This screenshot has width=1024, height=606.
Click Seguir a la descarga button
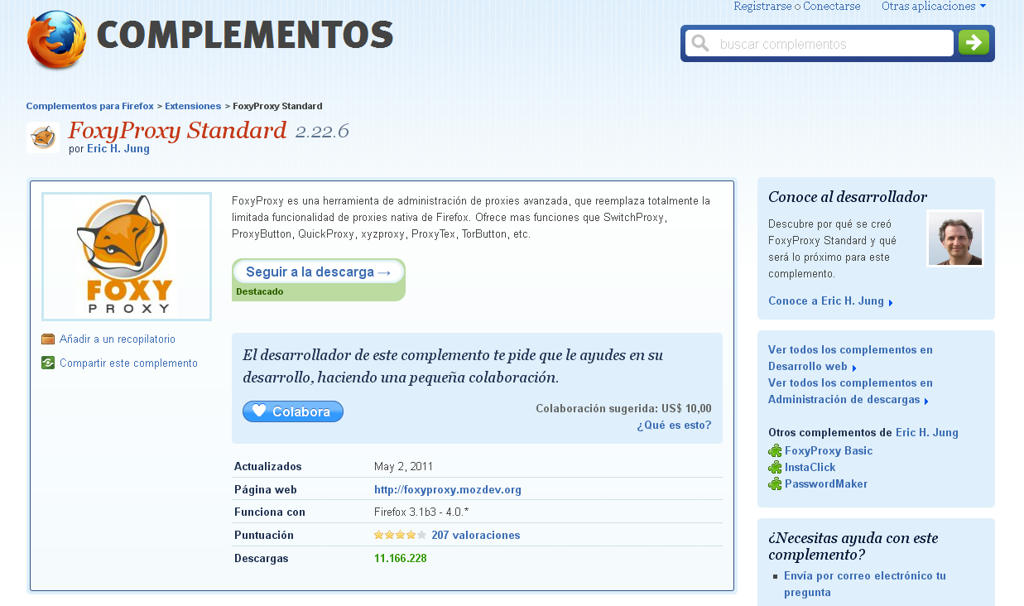pyautogui.click(x=318, y=272)
